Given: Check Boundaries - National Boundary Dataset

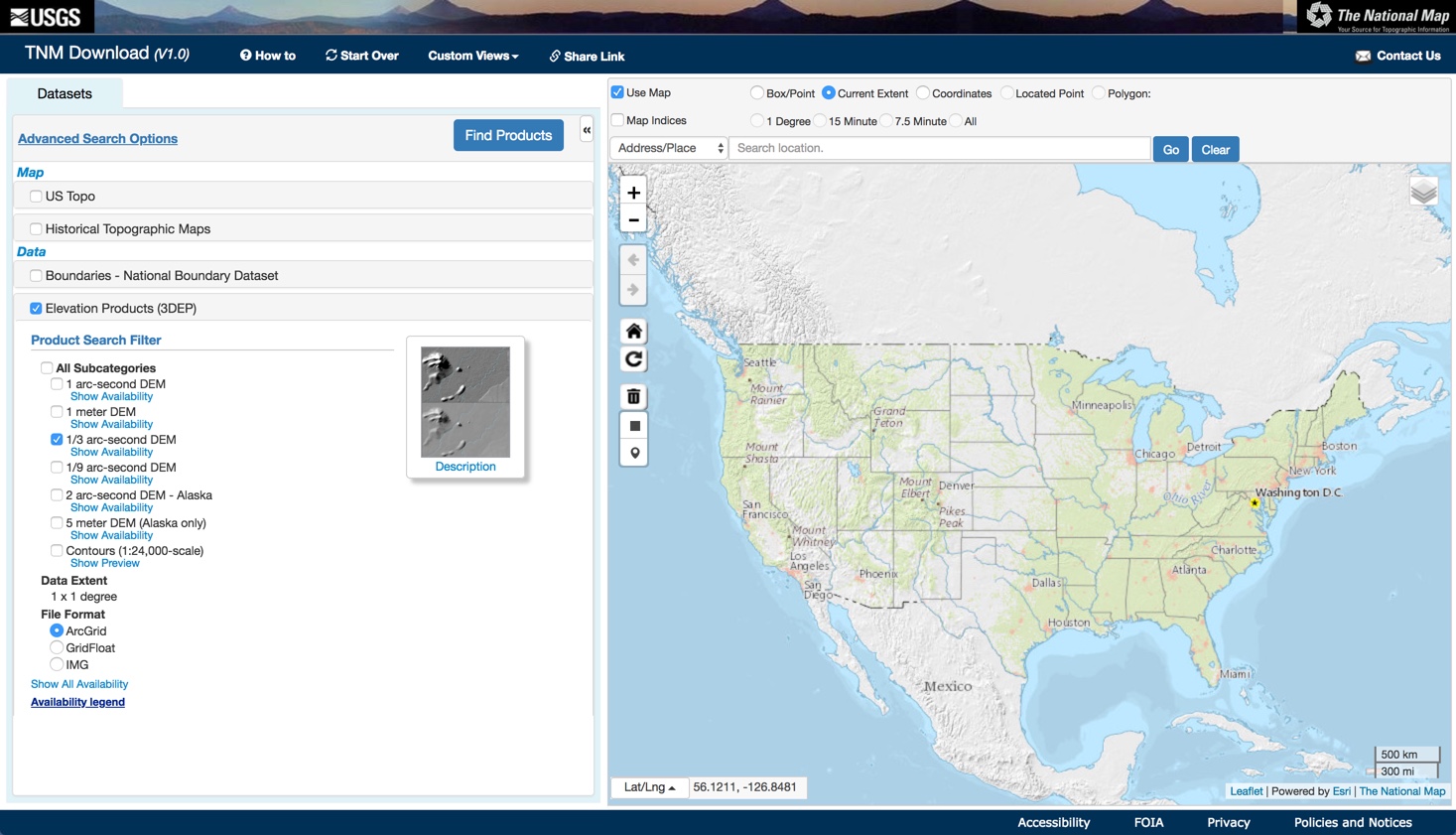Looking at the screenshot, I should (x=36, y=276).
